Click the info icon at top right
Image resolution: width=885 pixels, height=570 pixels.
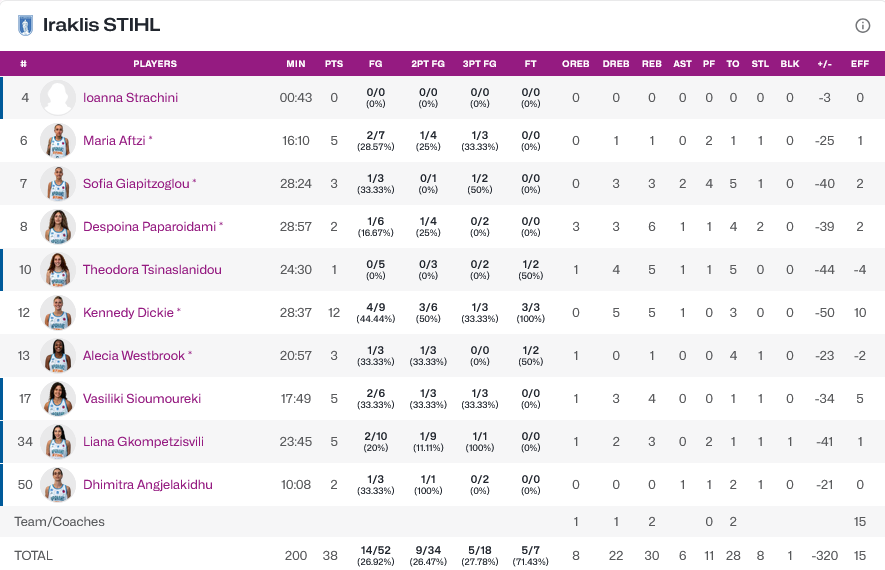(x=862, y=26)
